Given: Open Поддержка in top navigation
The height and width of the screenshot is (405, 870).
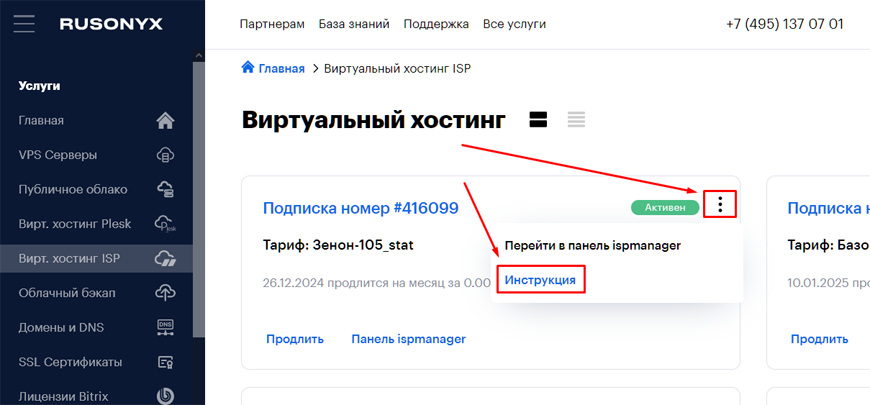Looking at the screenshot, I should [436, 24].
